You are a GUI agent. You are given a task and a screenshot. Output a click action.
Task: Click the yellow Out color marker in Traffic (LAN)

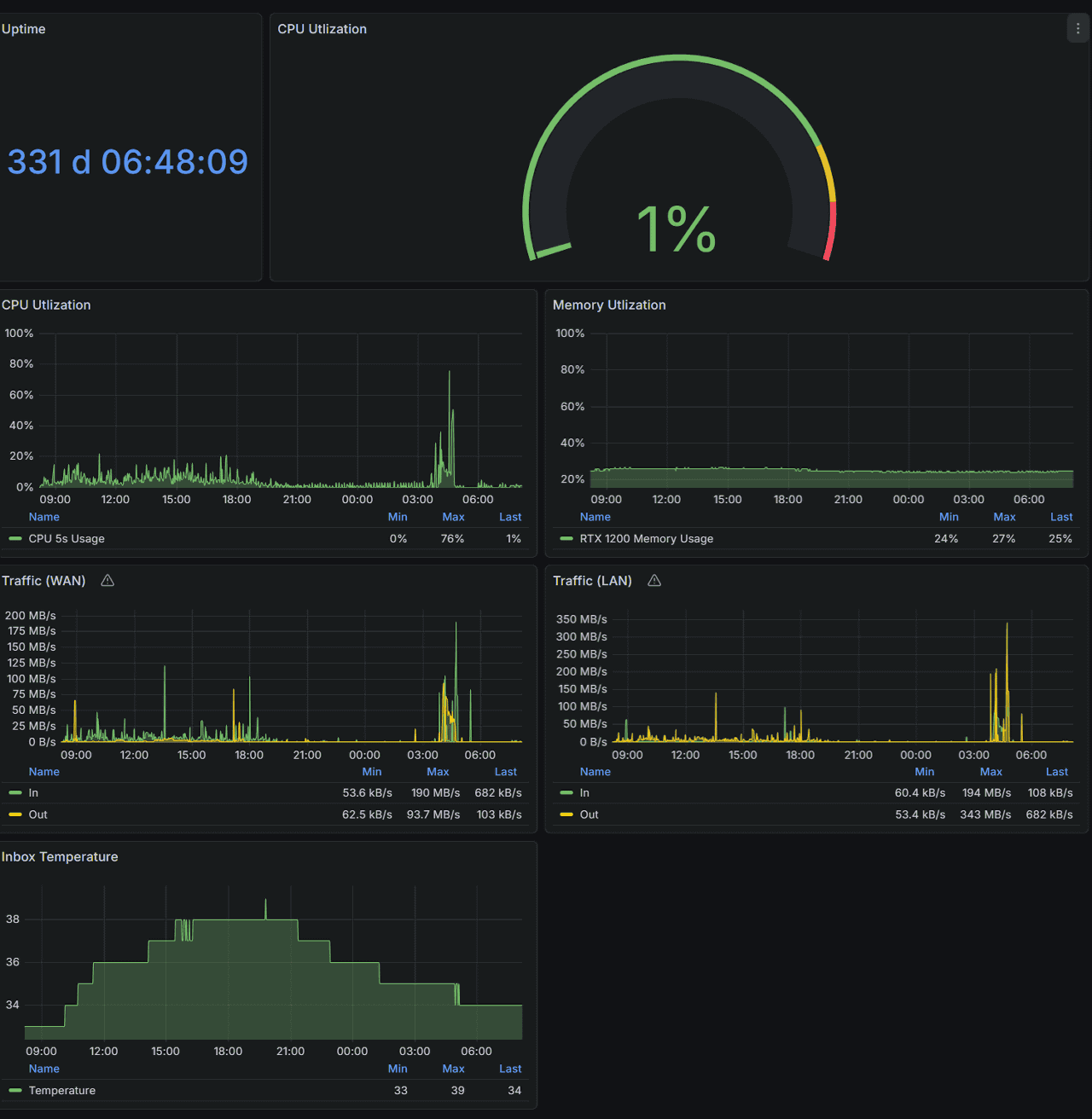click(566, 815)
